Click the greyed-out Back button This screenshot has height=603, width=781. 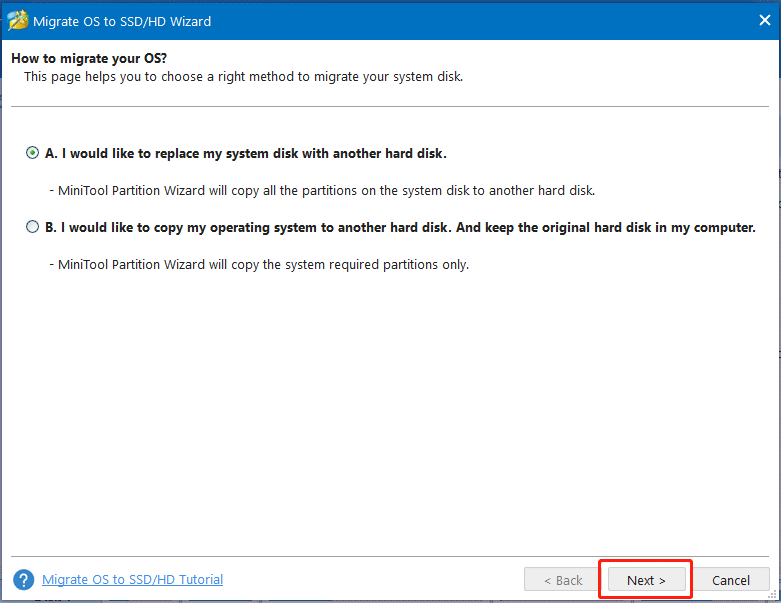pos(562,580)
